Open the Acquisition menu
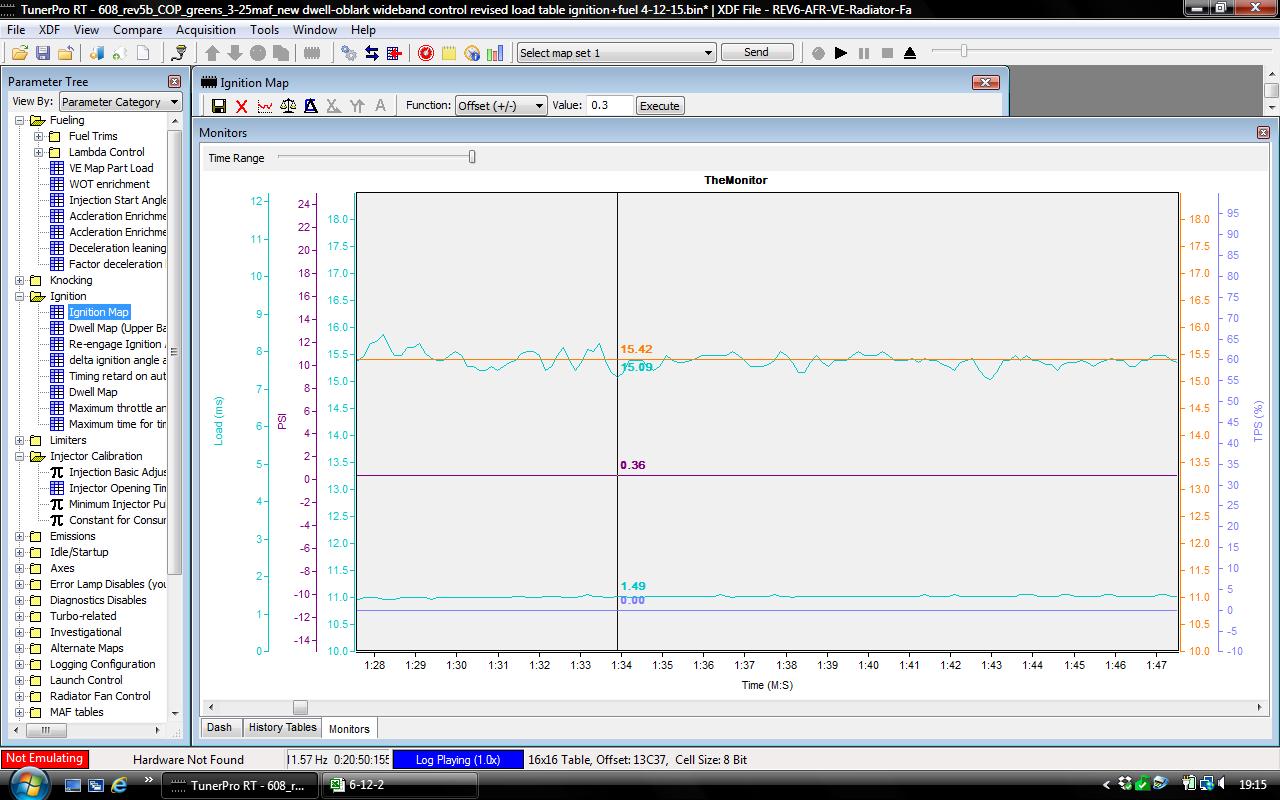This screenshot has width=1280, height=800. pos(206,30)
